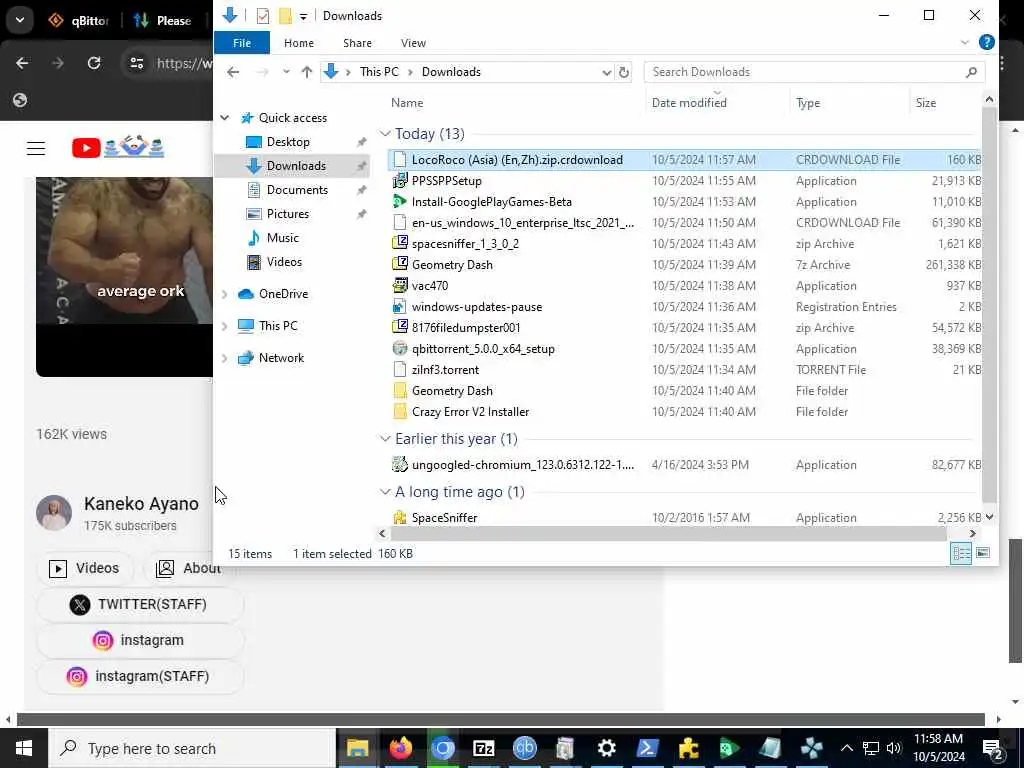Select the en-us_windows_10_enterprise_ltsc crdownload file

(x=522, y=223)
